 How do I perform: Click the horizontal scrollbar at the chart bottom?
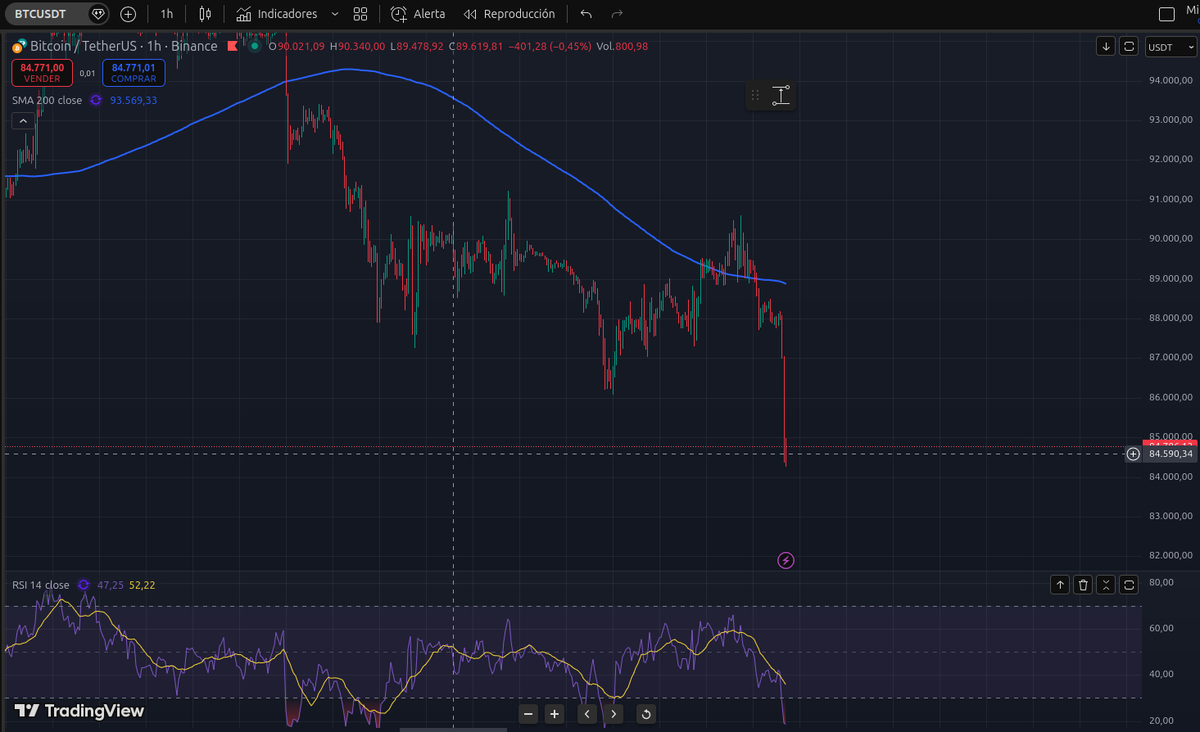pos(455,729)
